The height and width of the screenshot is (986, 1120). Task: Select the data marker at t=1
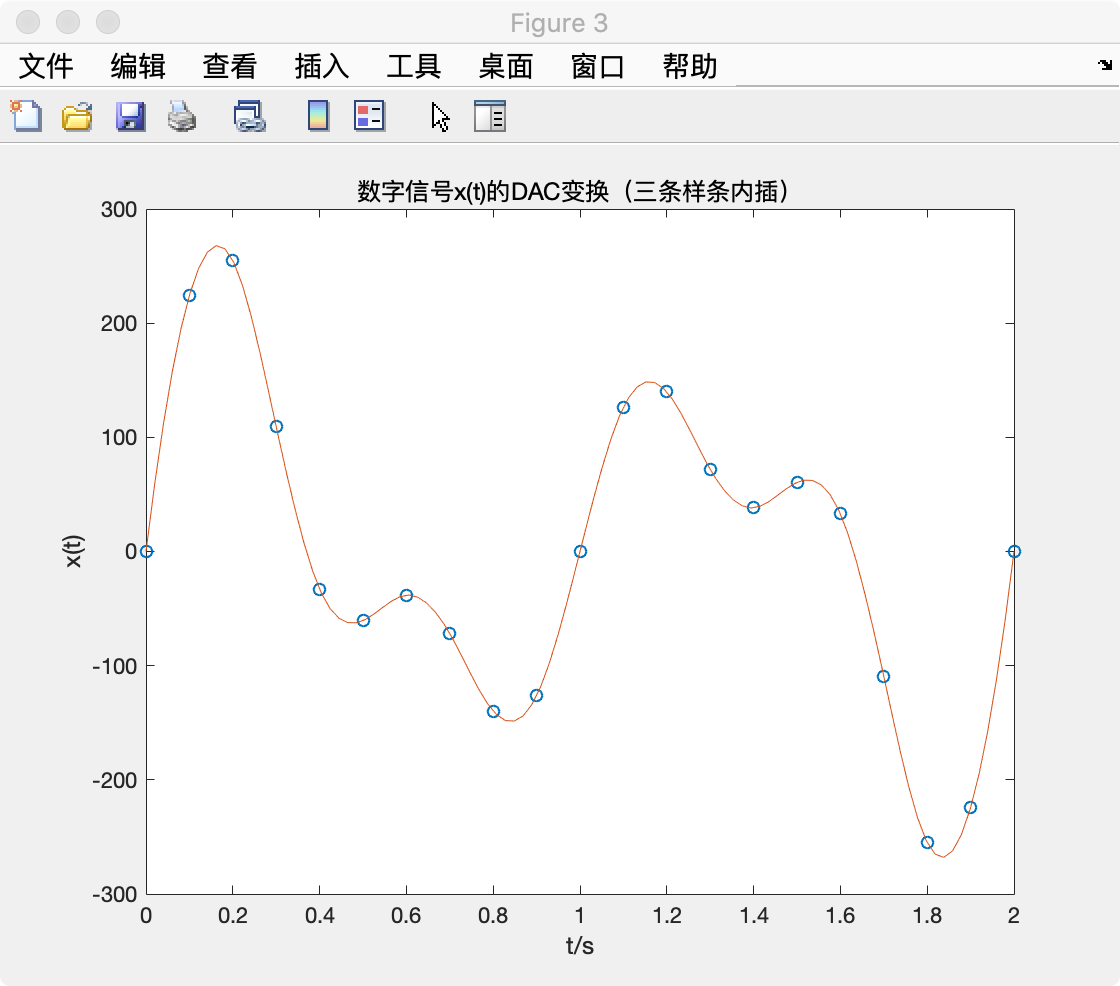click(580, 552)
